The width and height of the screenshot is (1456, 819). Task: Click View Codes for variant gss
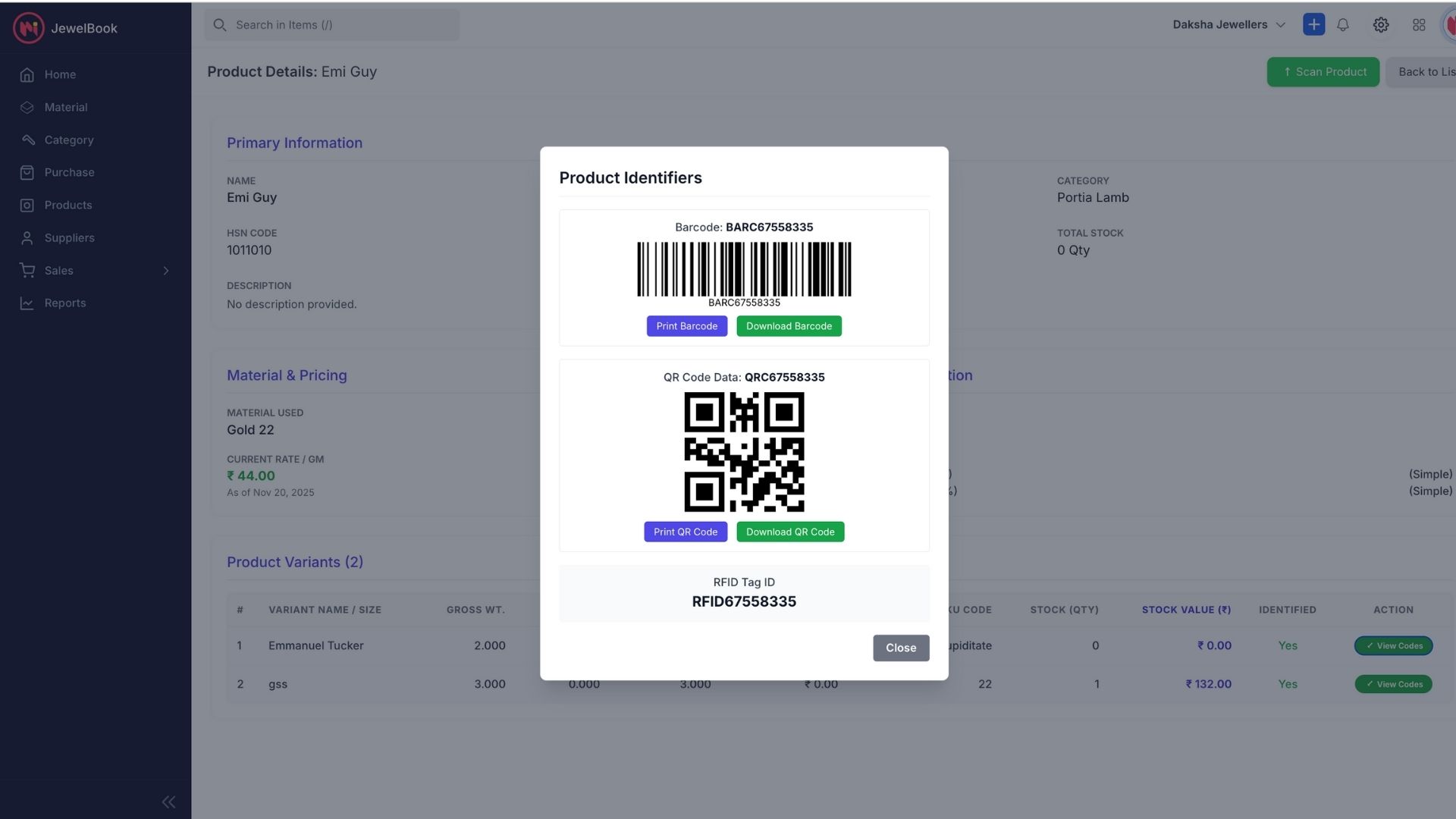pyautogui.click(x=1392, y=684)
